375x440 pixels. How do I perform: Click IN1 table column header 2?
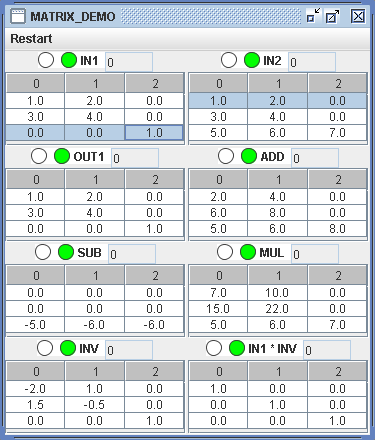155,83
